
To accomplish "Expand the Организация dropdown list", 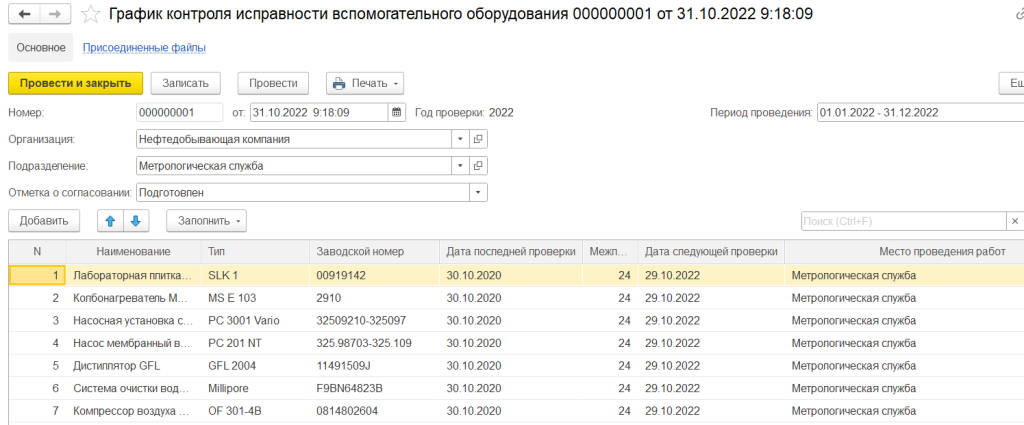I will tap(460, 139).
